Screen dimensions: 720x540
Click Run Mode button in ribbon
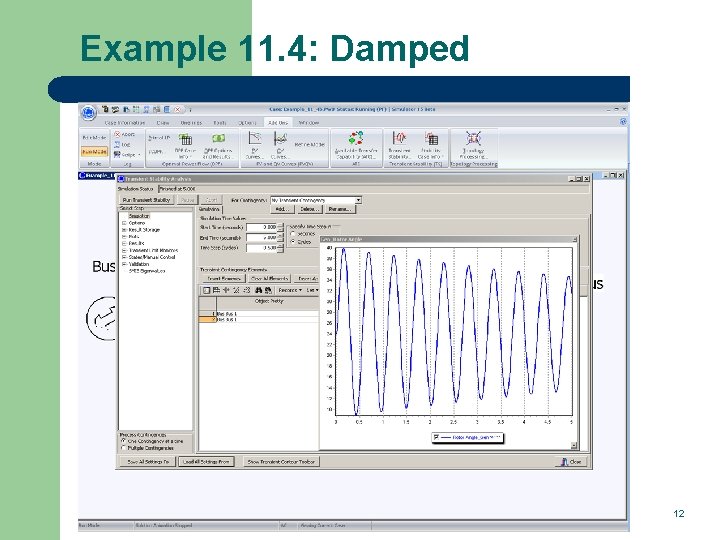[95, 152]
